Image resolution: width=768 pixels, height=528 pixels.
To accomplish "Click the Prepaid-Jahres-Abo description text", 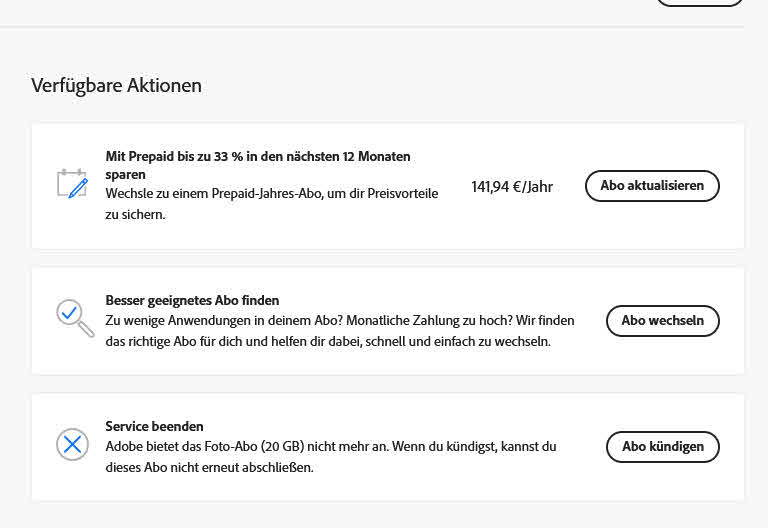I will [x=271, y=194].
